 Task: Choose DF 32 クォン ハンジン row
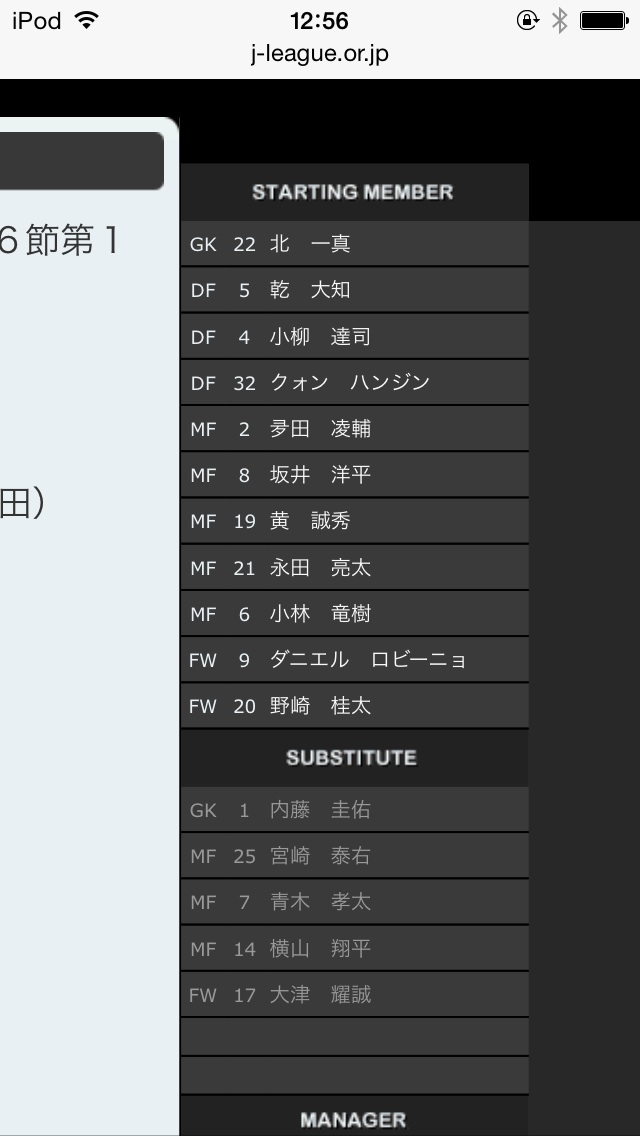pos(354,383)
